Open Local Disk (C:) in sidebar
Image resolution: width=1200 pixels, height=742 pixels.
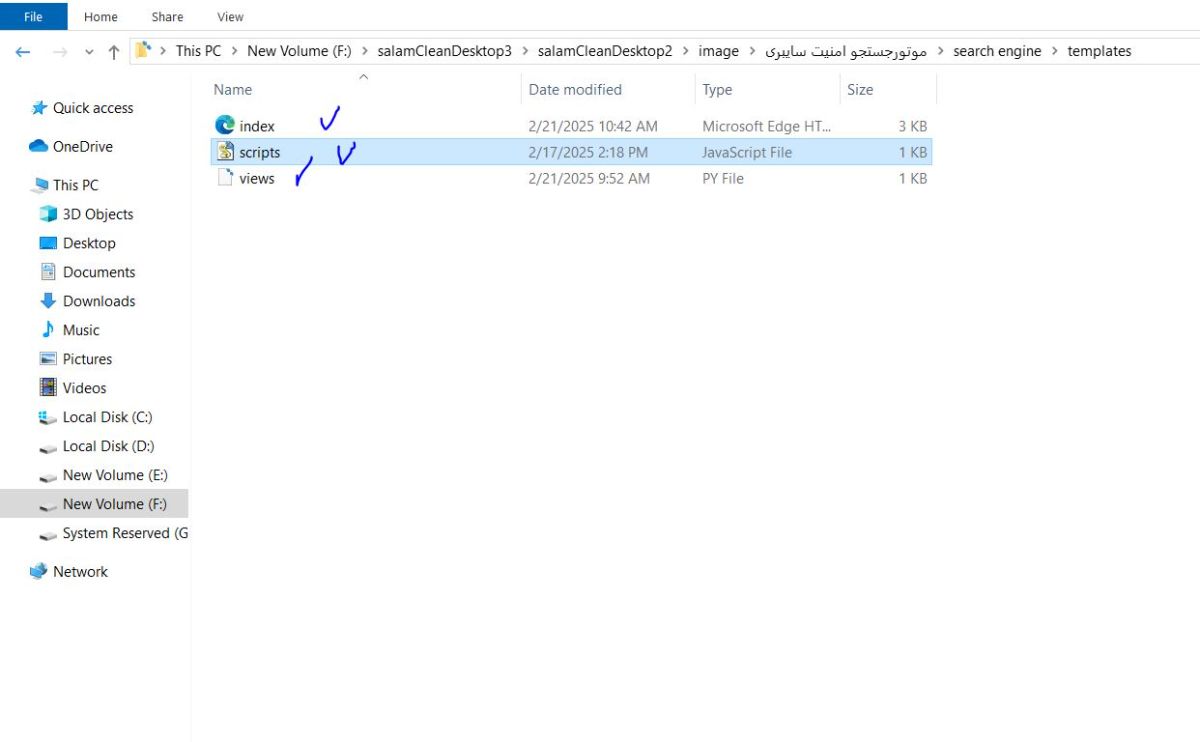tap(107, 417)
